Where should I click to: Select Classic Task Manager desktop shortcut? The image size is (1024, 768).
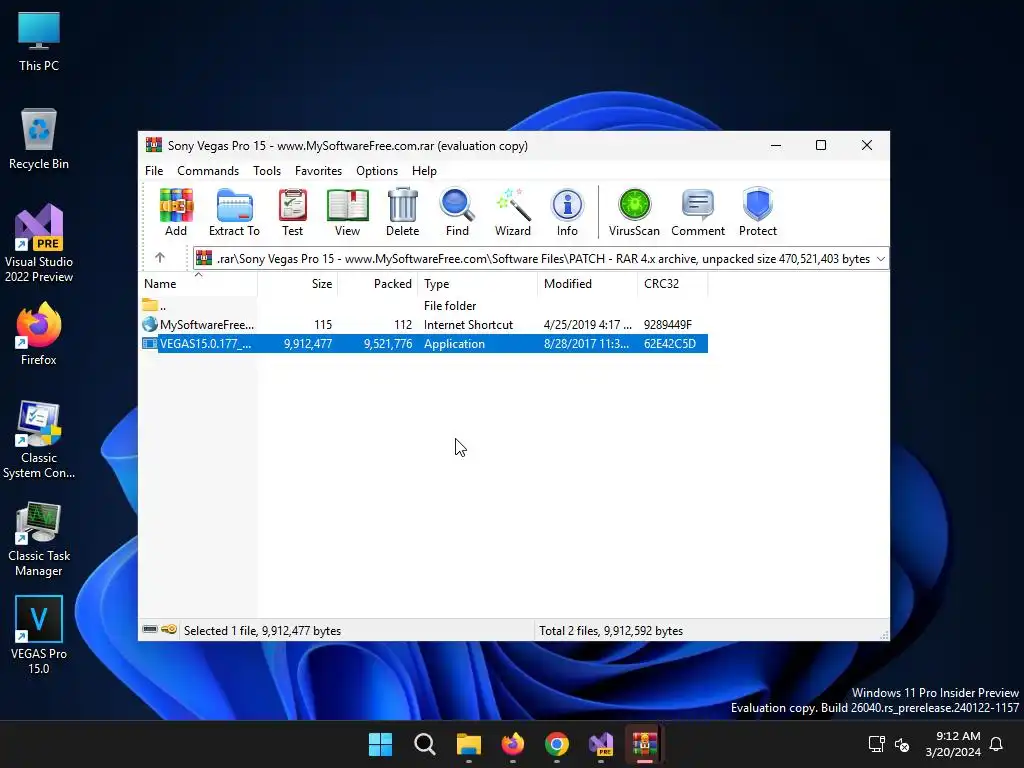39,539
